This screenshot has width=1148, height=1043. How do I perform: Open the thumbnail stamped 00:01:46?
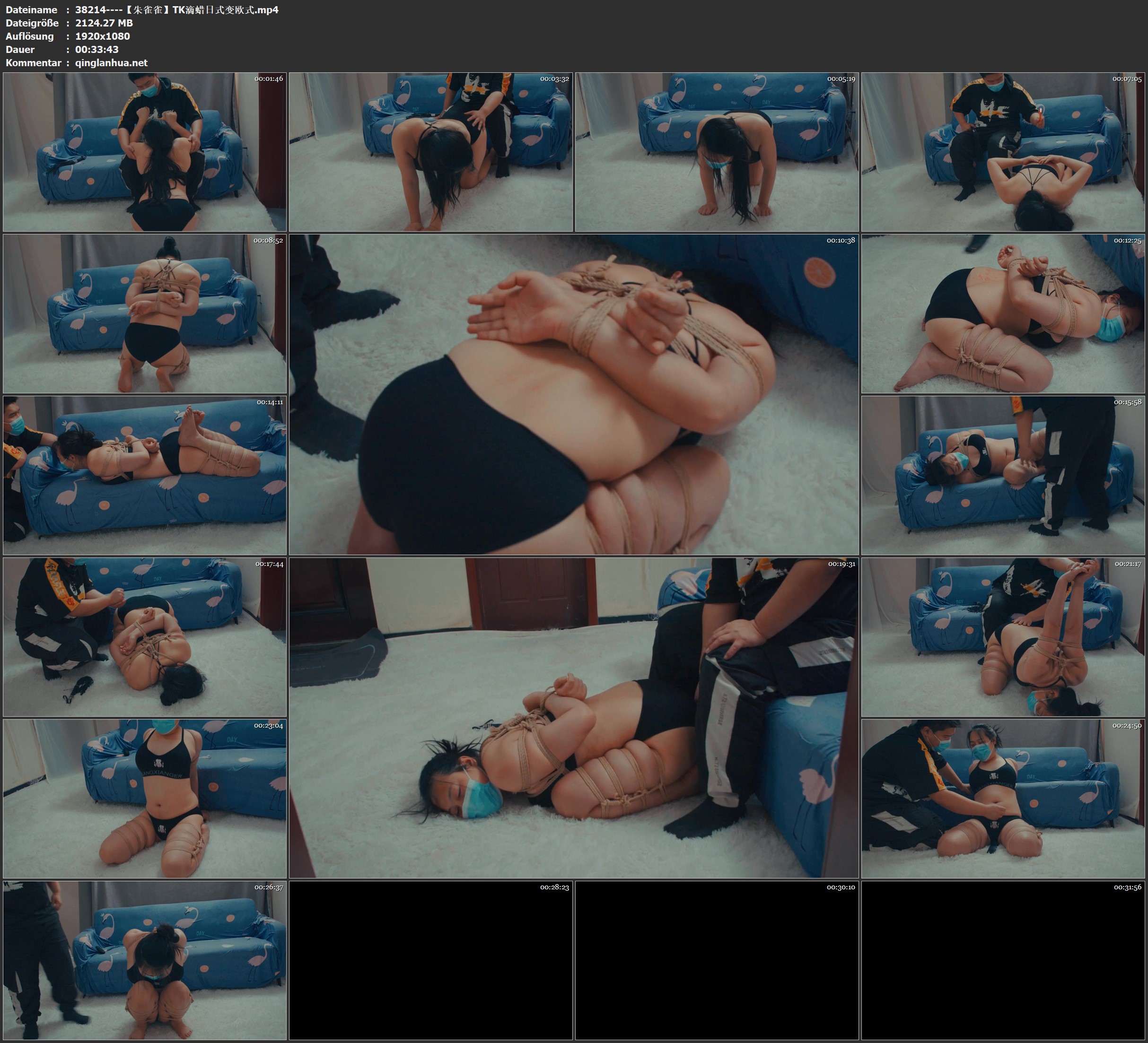point(145,151)
